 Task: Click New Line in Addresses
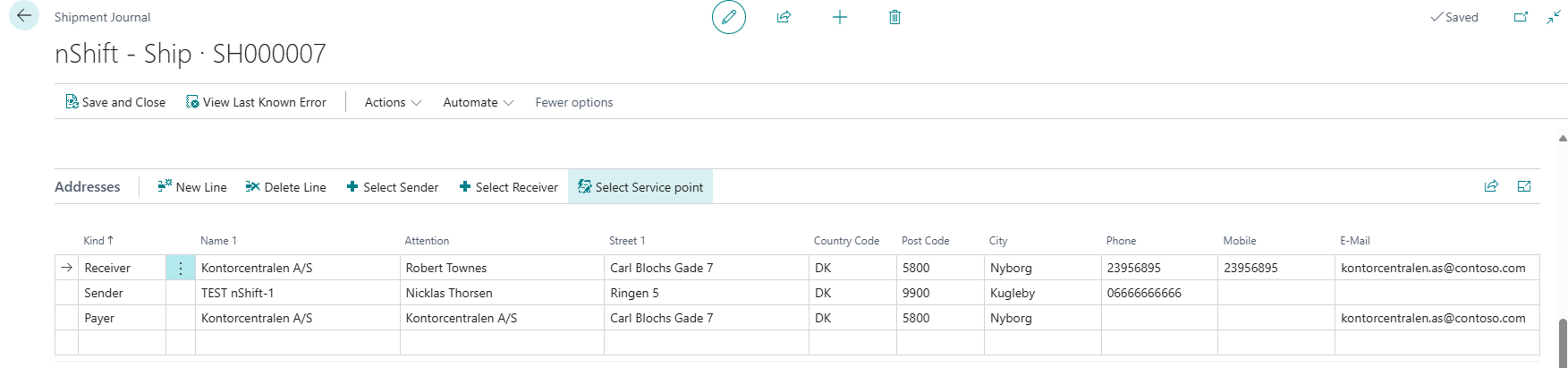[x=192, y=187]
